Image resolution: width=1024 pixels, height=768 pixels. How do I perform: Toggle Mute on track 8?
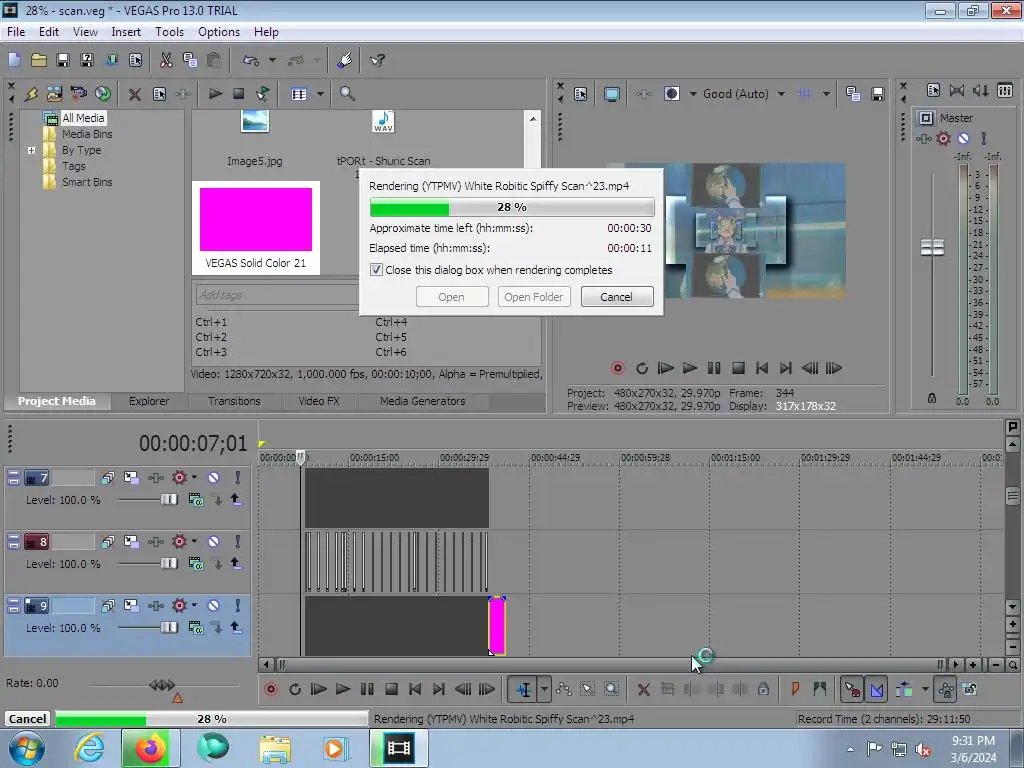coord(213,542)
